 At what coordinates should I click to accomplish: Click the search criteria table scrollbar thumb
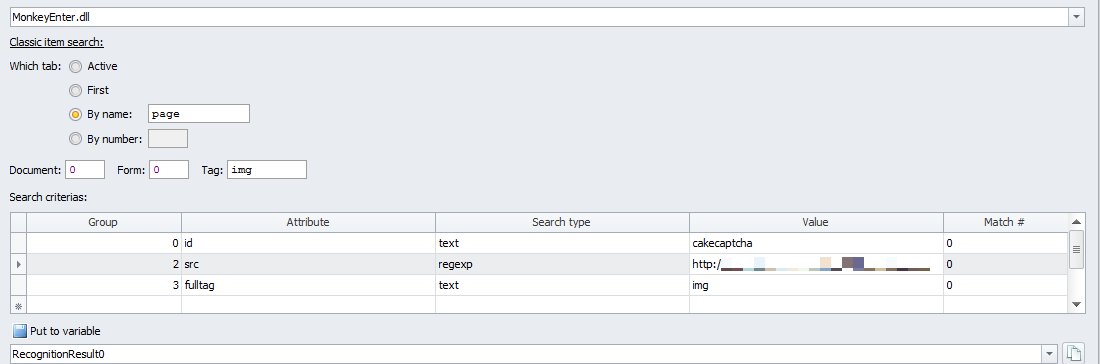(1077, 249)
